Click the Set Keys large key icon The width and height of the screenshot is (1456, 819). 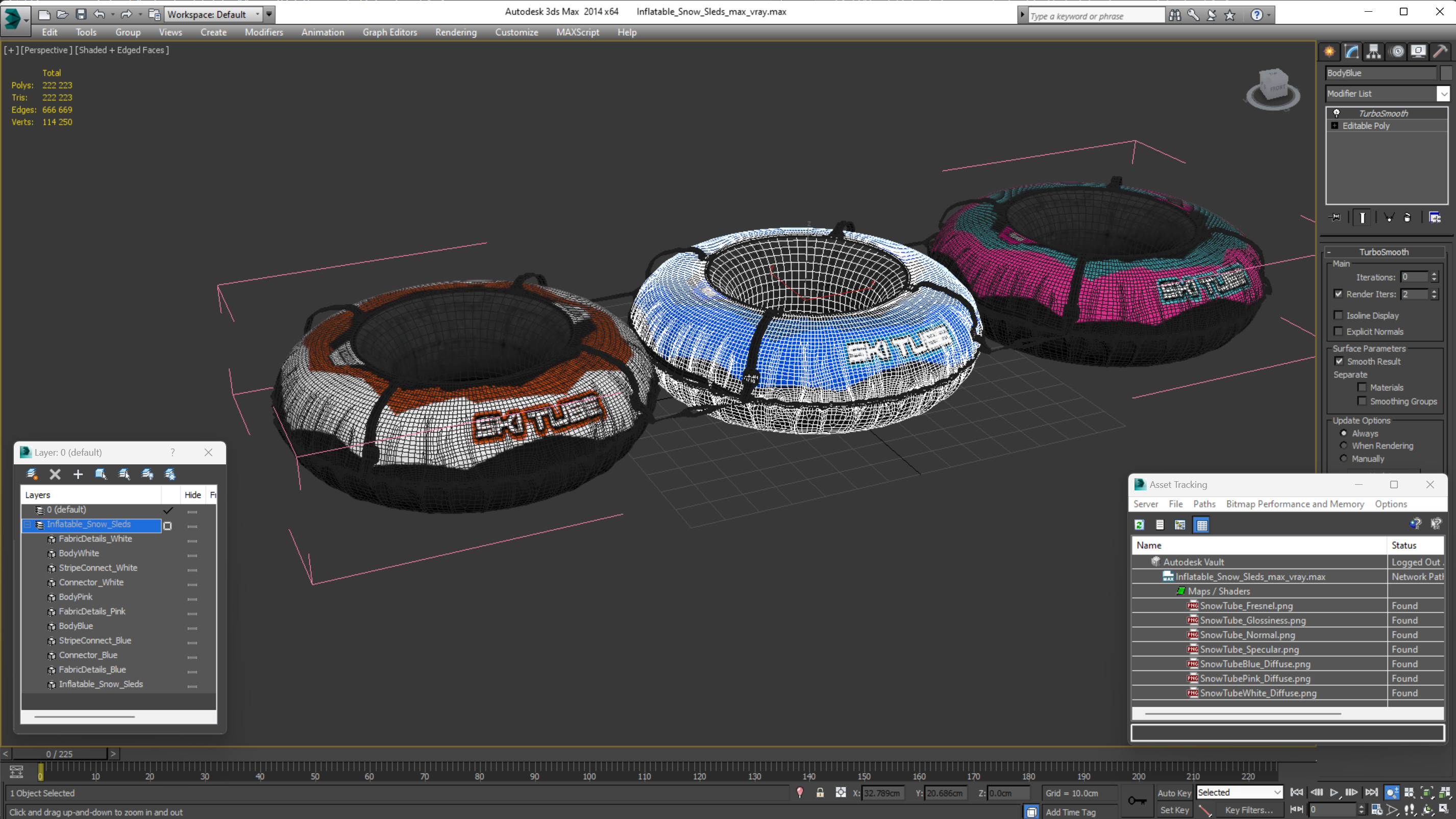[1137, 800]
